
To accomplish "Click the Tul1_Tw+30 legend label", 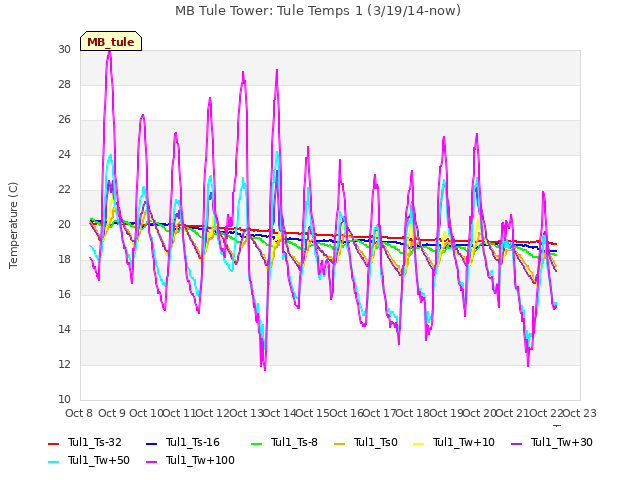I will point(562,442).
